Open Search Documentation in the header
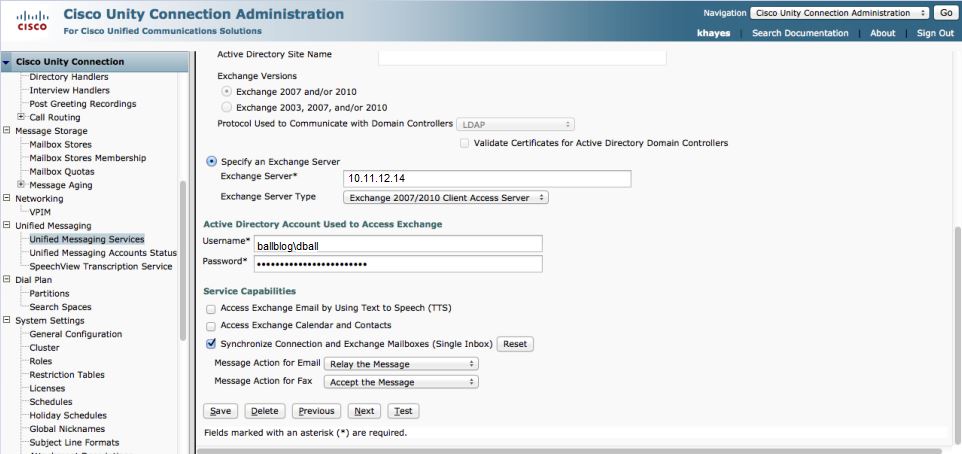 tap(800, 33)
